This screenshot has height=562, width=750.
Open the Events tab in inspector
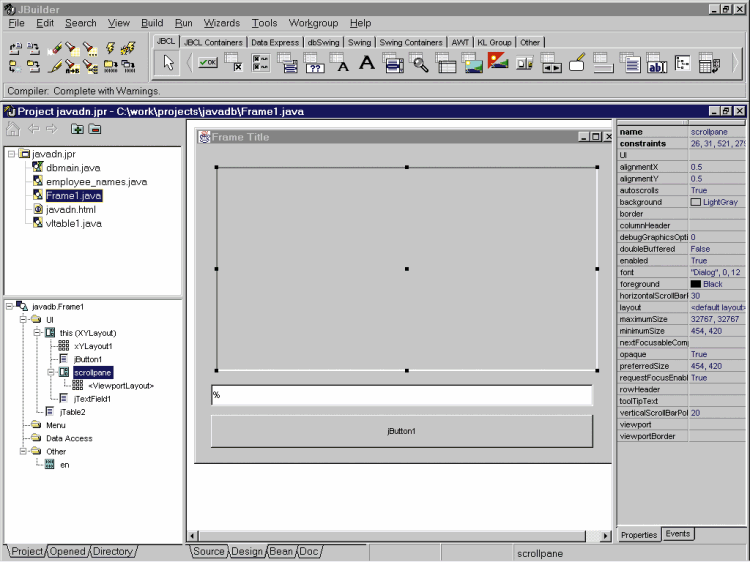click(678, 534)
